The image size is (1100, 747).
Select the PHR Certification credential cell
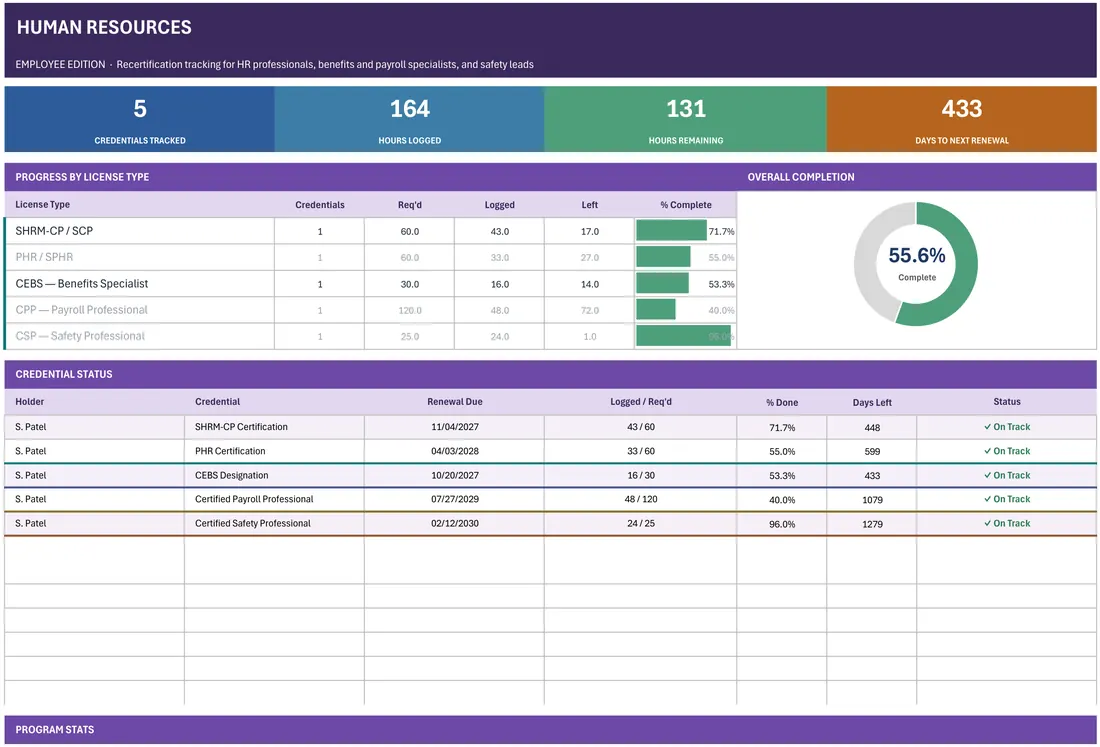pyautogui.click(x=274, y=451)
